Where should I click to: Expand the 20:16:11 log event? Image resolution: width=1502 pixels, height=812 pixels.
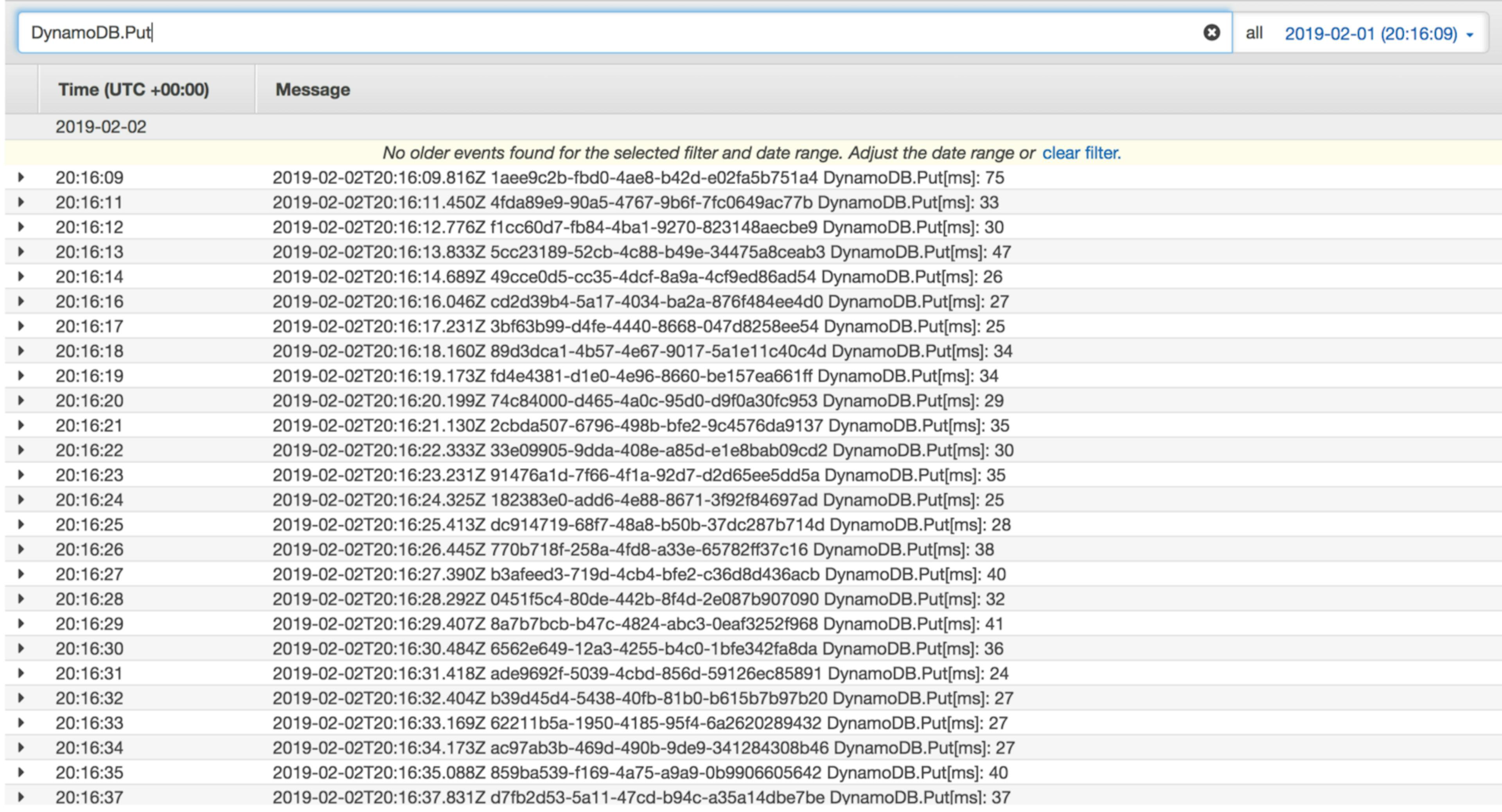21,202
